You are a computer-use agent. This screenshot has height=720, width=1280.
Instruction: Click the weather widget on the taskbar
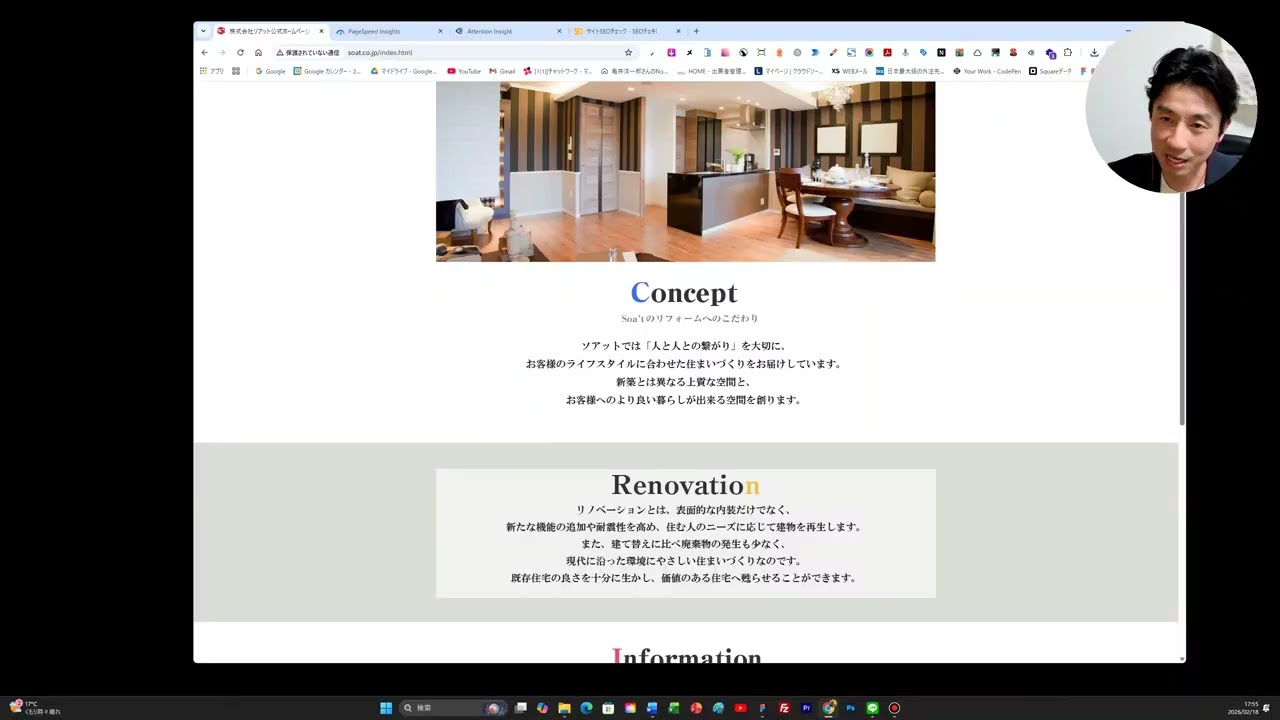click(x=35, y=707)
